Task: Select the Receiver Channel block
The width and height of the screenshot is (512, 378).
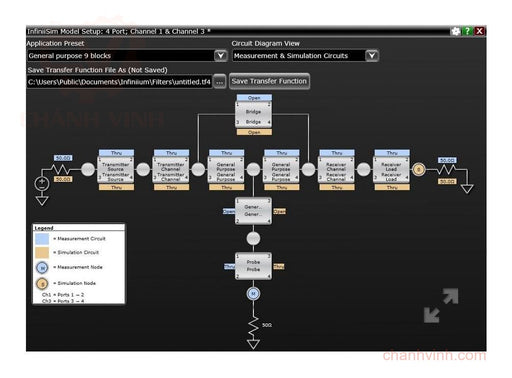Action: [x=336, y=170]
